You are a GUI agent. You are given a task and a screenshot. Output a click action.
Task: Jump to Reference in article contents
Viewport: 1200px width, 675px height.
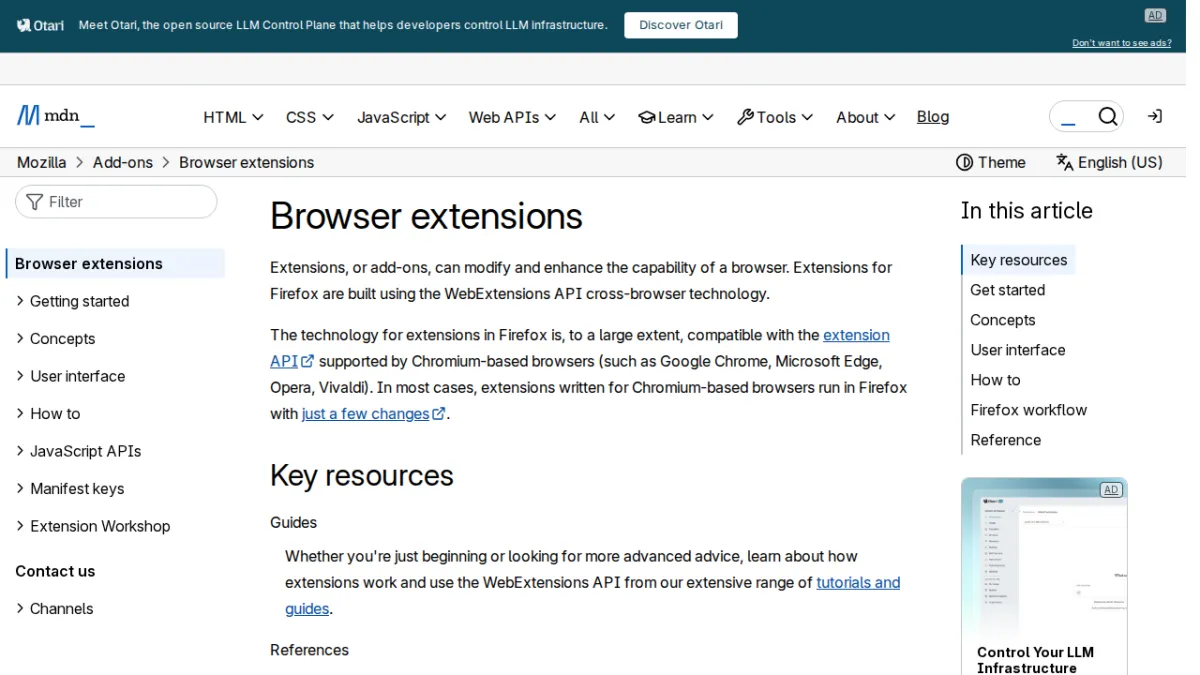tap(1006, 440)
